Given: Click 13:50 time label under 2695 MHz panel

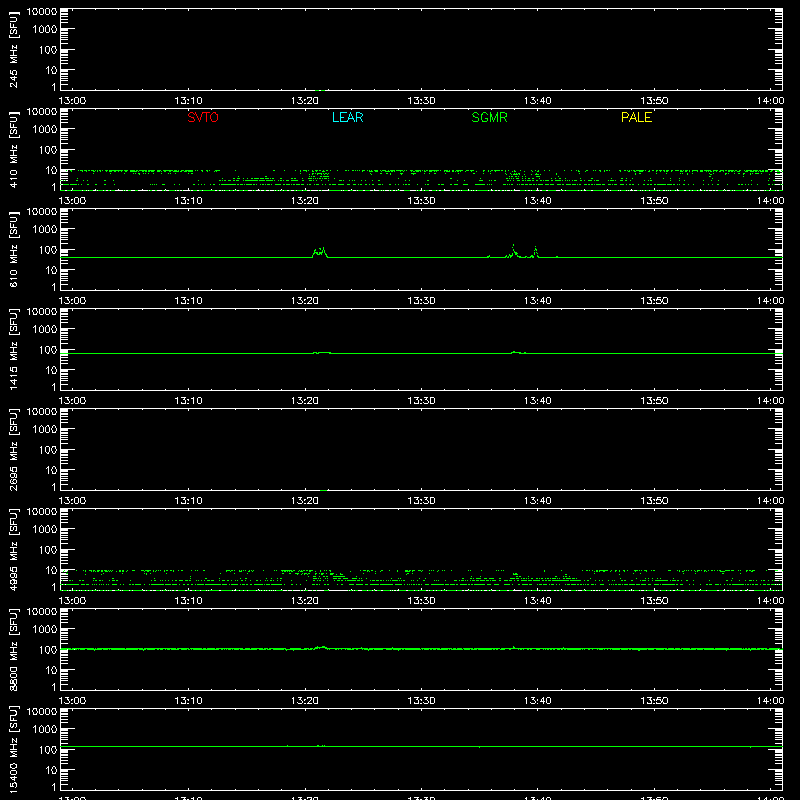Looking at the screenshot, I should pyautogui.click(x=654, y=501).
